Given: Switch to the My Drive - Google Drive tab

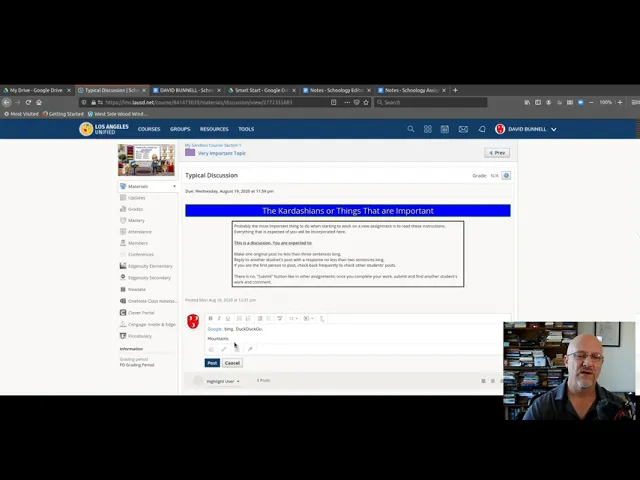Looking at the screenshot, I should (x=36, y=90).
